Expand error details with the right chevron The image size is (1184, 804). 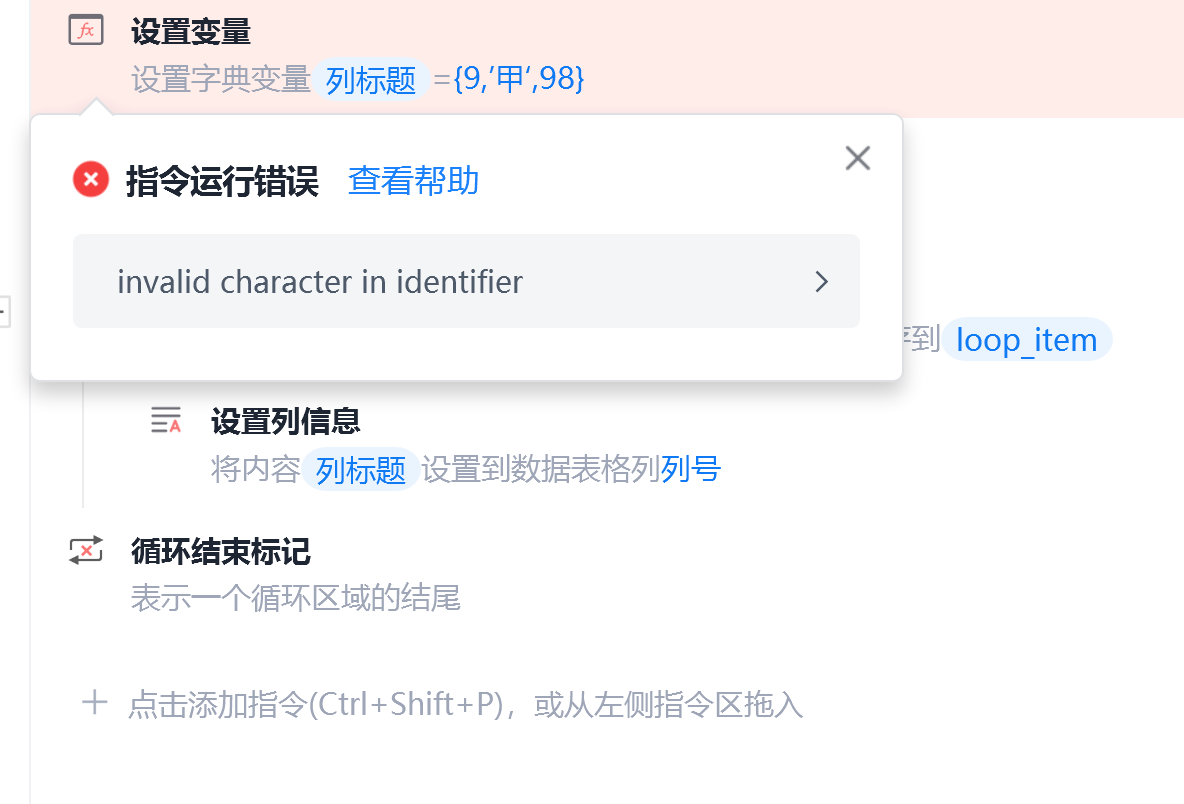821,282
